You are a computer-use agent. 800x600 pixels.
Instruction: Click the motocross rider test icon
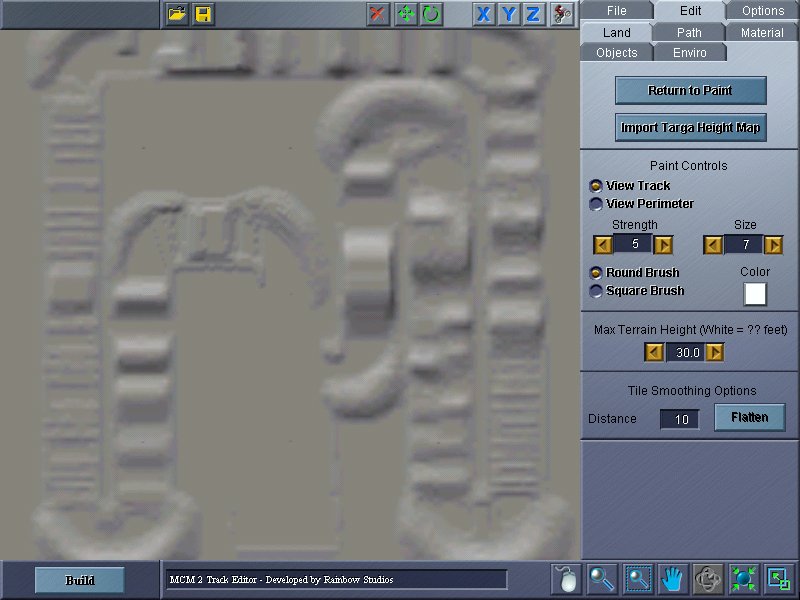coord(562,14)
